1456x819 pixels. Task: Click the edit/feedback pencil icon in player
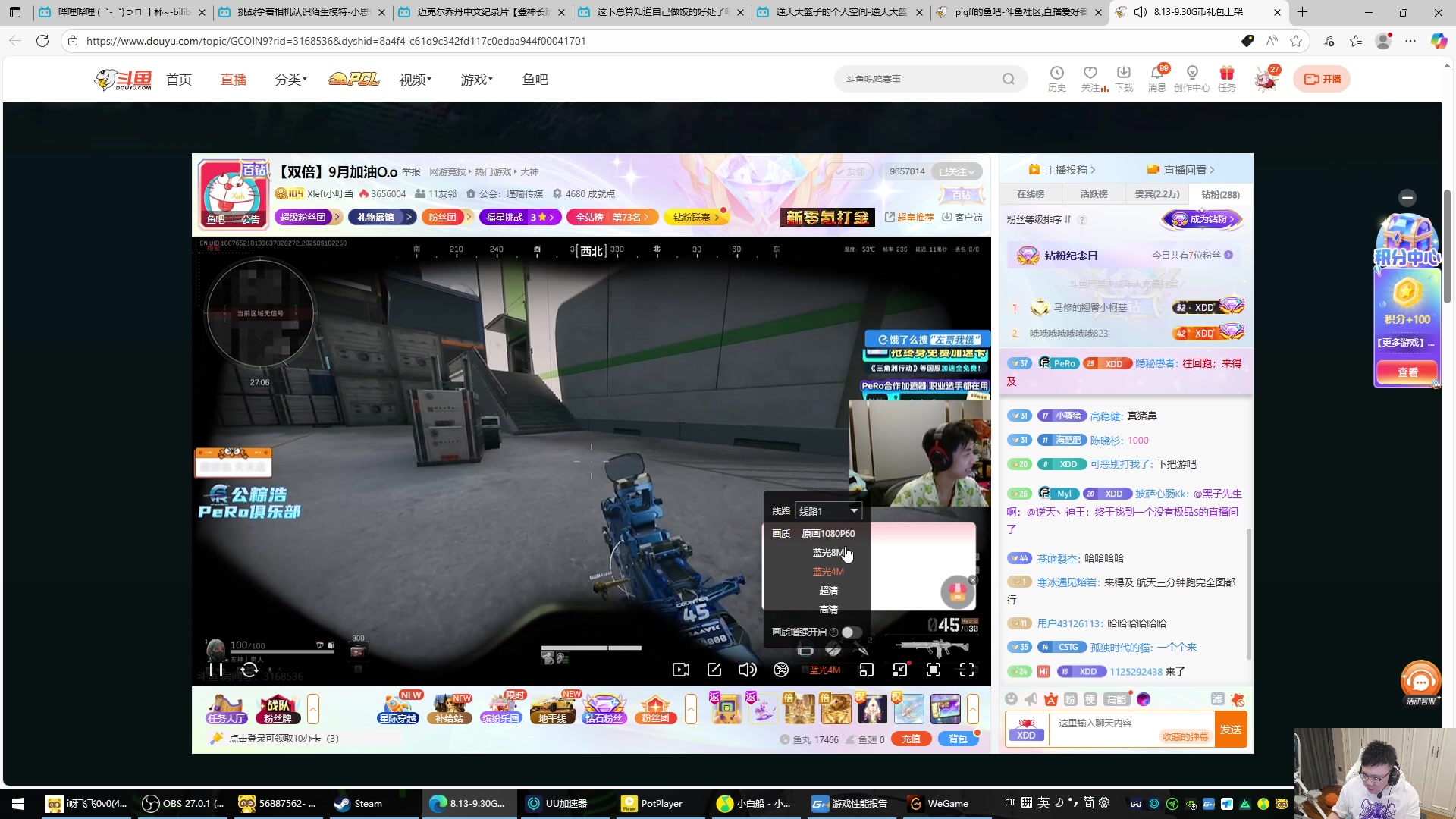coord(714,670)
